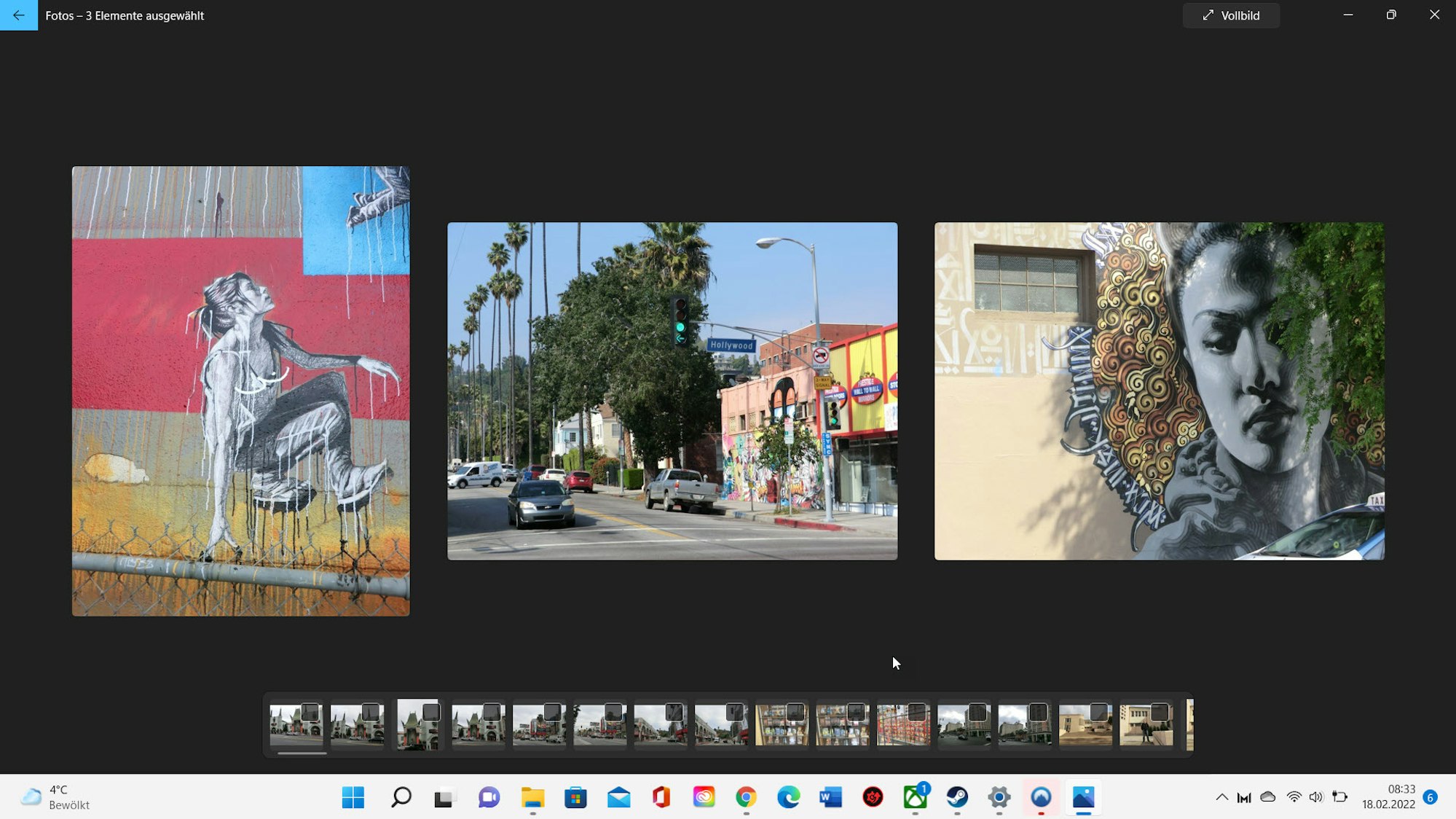1456x819 pixels.
Task: Open the notification center badge
Action: [1430, 797]
